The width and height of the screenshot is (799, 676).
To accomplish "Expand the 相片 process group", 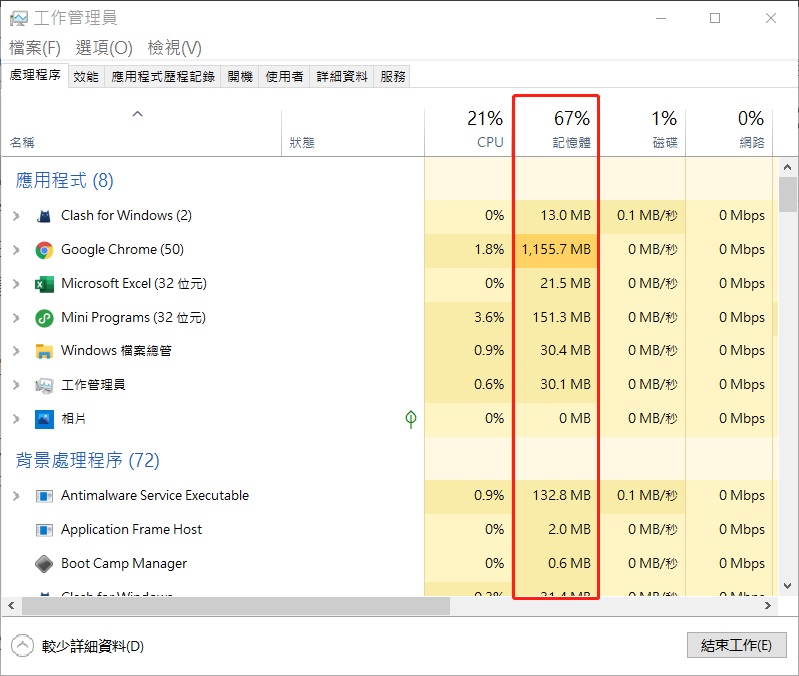I will (x=16, y=419).
